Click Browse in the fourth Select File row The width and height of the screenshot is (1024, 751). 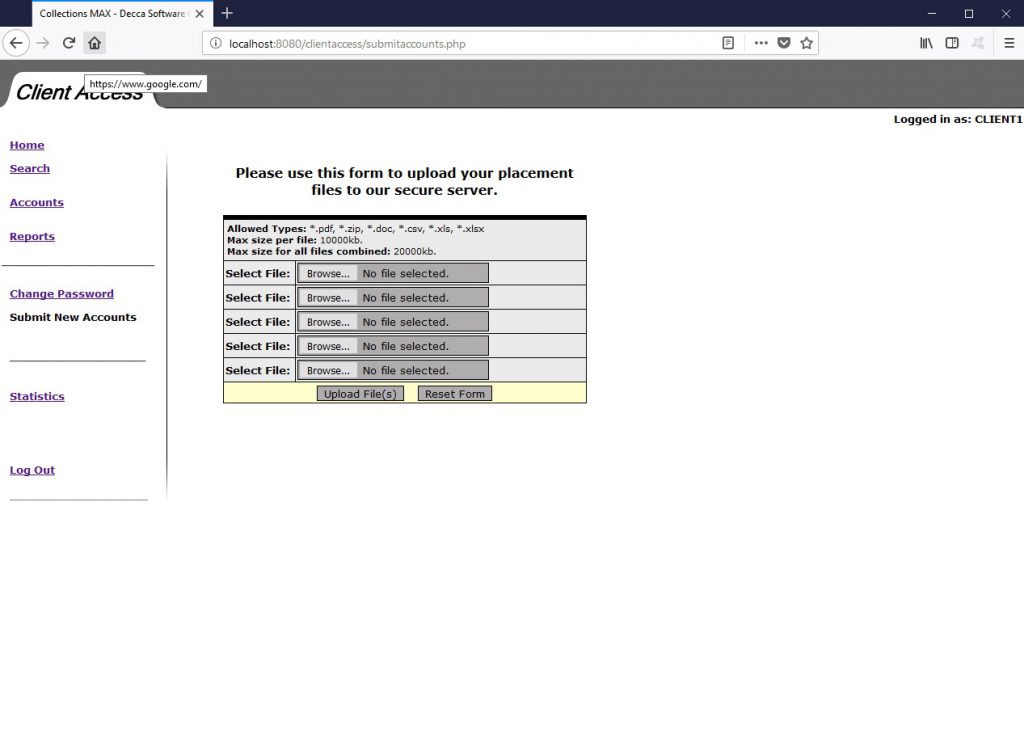coord(328,346)
